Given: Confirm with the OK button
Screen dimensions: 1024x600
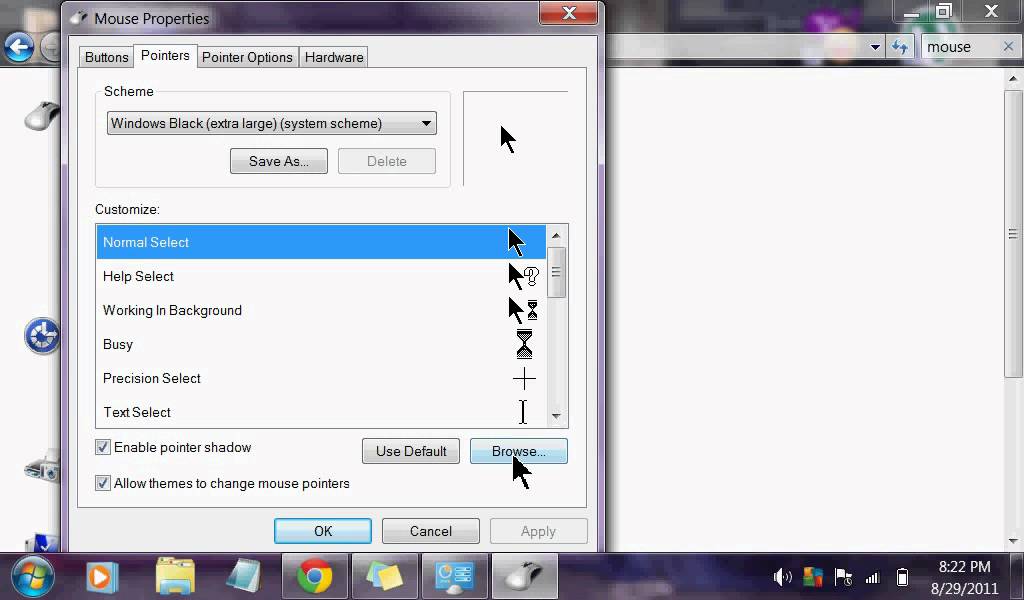Looking at the screenshot, I should tap(323, 531).
